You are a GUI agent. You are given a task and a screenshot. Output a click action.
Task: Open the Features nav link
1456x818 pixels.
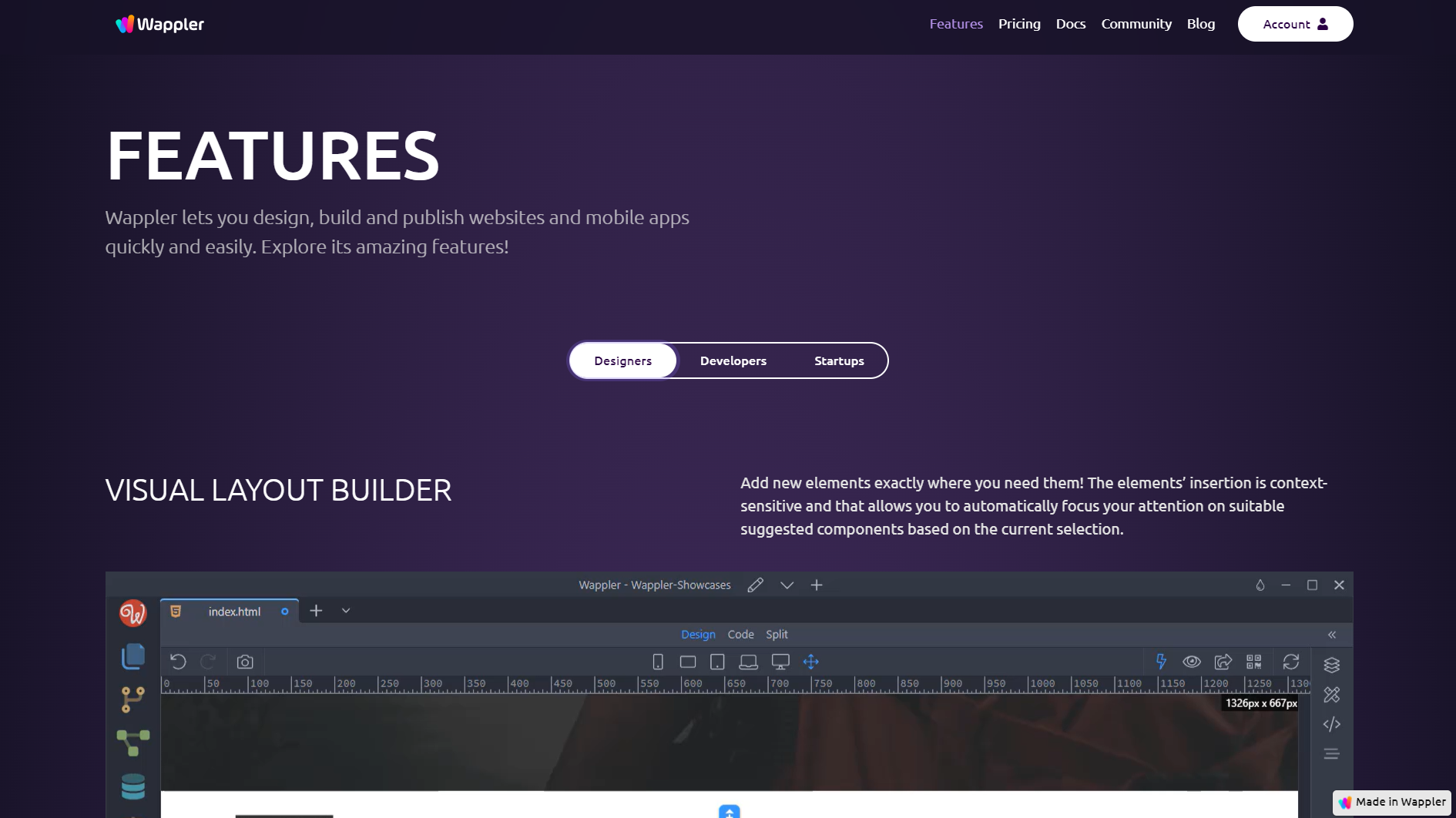956,24
